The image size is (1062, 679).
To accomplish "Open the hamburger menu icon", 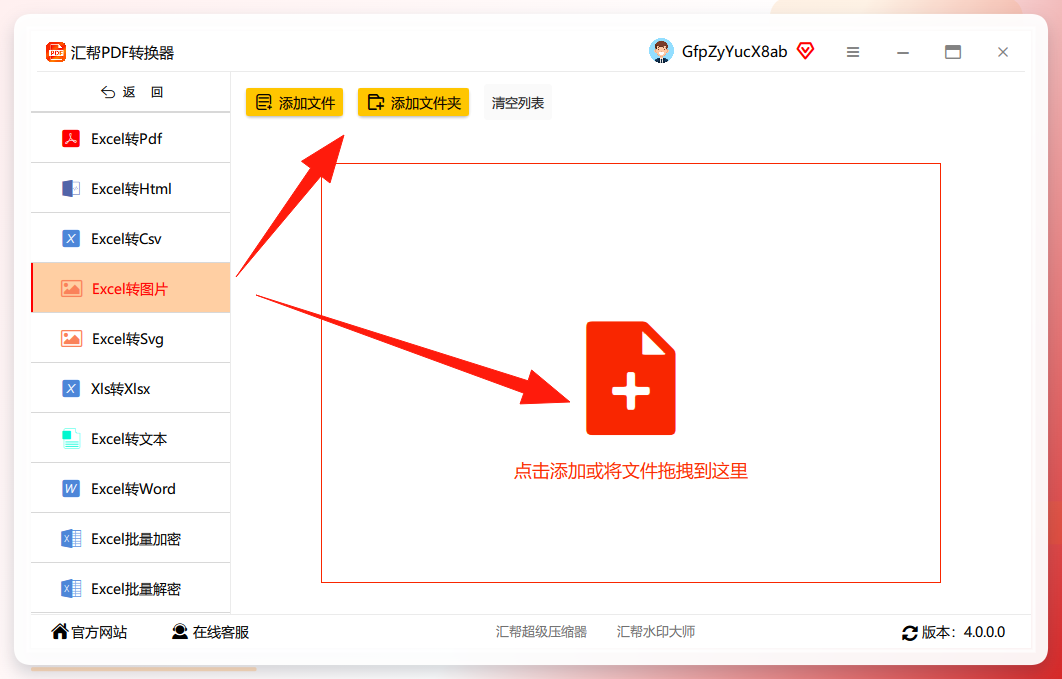I will click(x=853, y=52).
